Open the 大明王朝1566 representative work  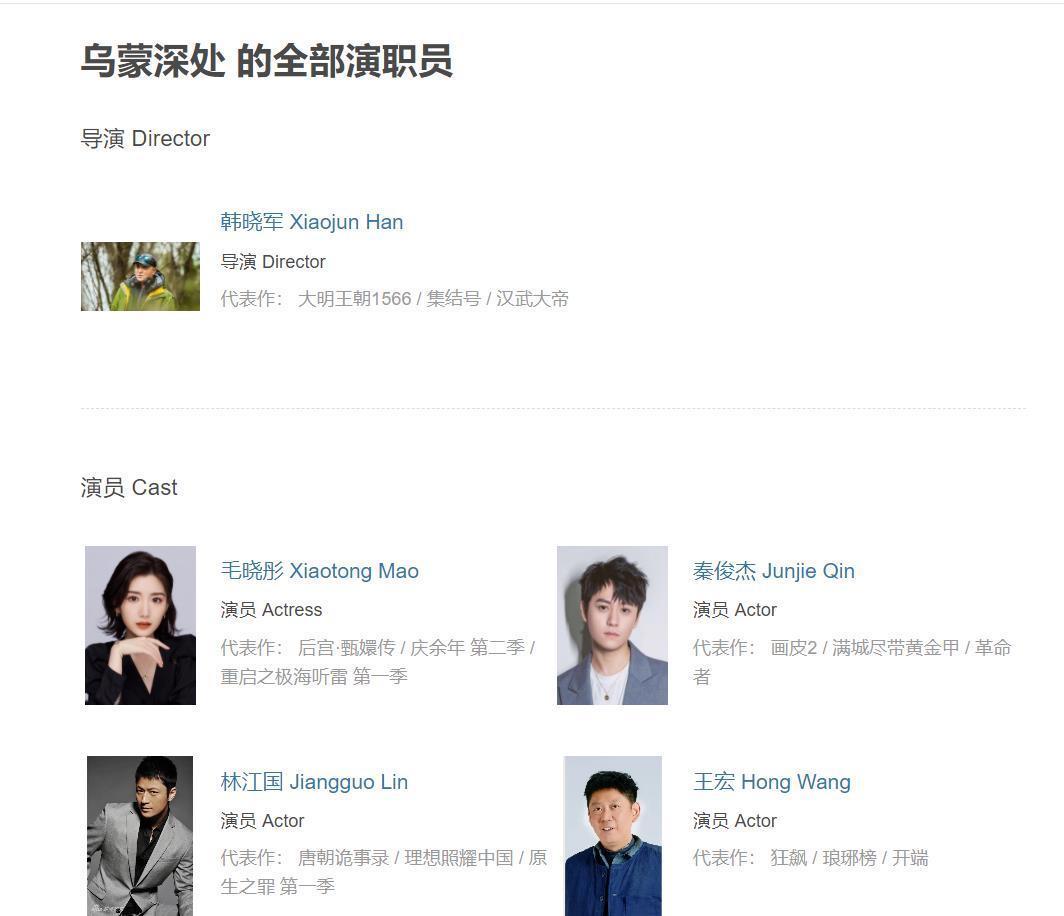click(354, 299)
